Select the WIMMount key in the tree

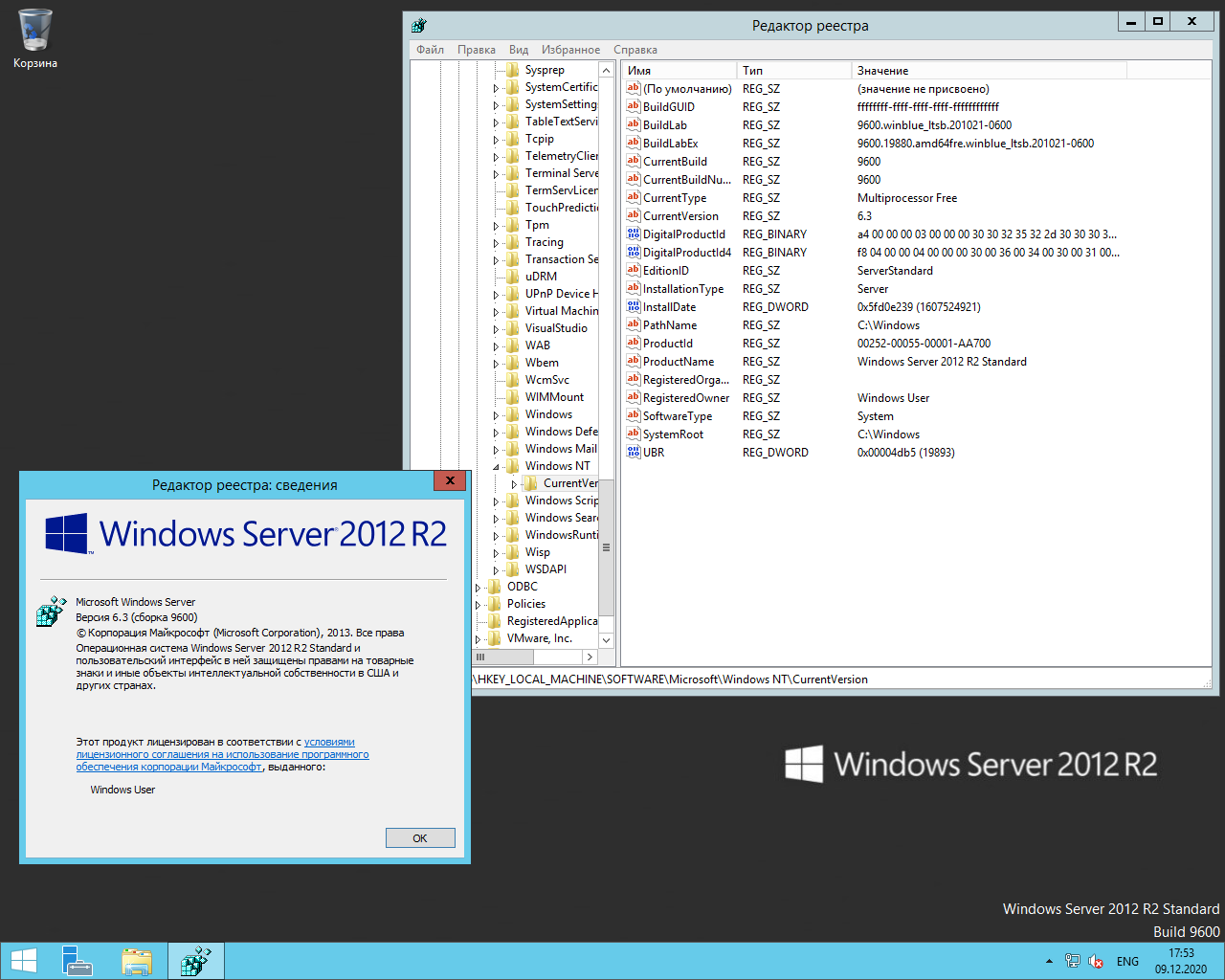(554, 397)
